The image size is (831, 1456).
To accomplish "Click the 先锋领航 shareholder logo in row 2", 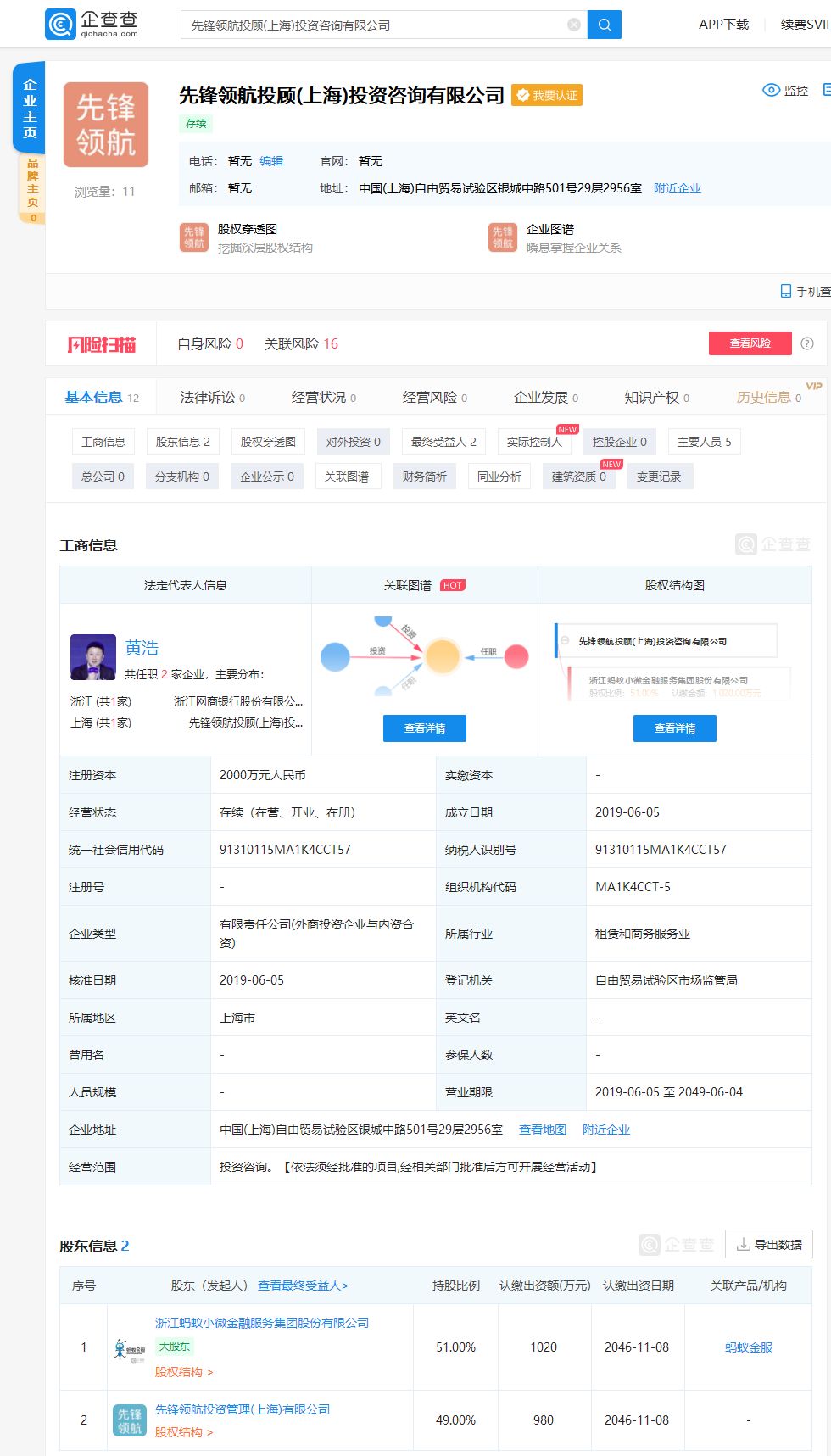I will point(130,1420).
